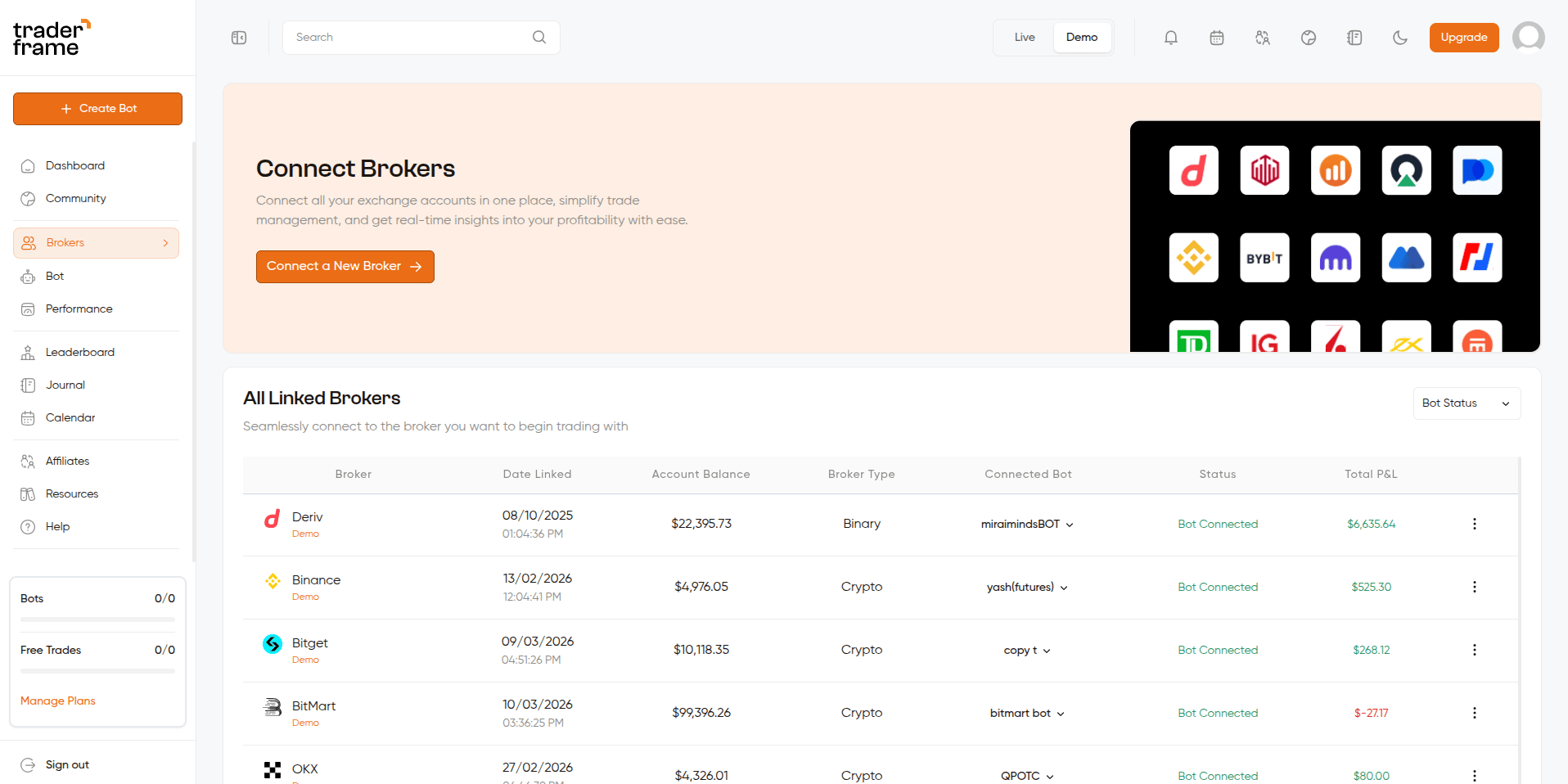Click Bot Connected status for Bitget
The image size is (1568, 784).
tap(1218, 650)
